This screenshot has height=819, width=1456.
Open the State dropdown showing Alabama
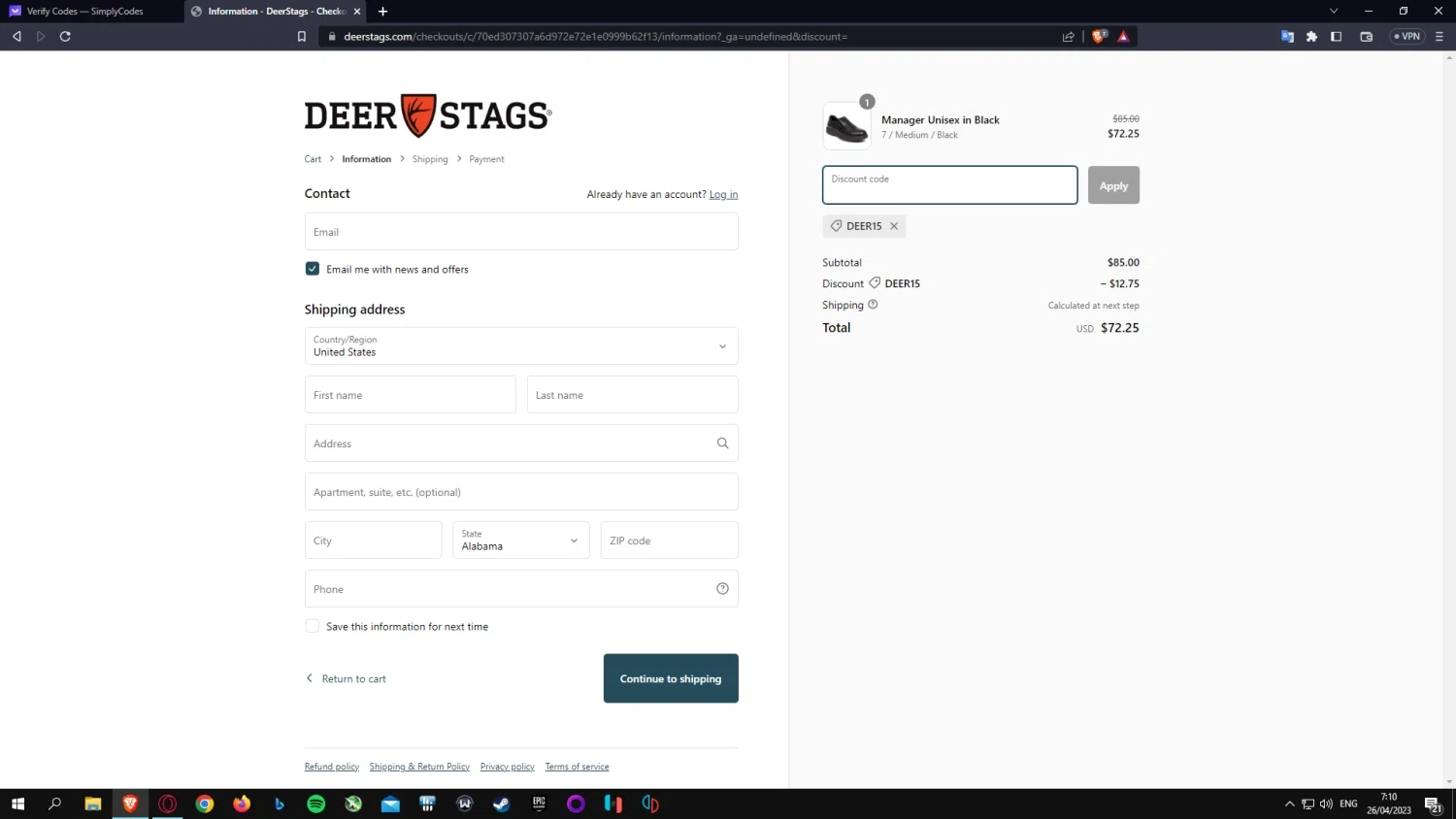point(521,541)
